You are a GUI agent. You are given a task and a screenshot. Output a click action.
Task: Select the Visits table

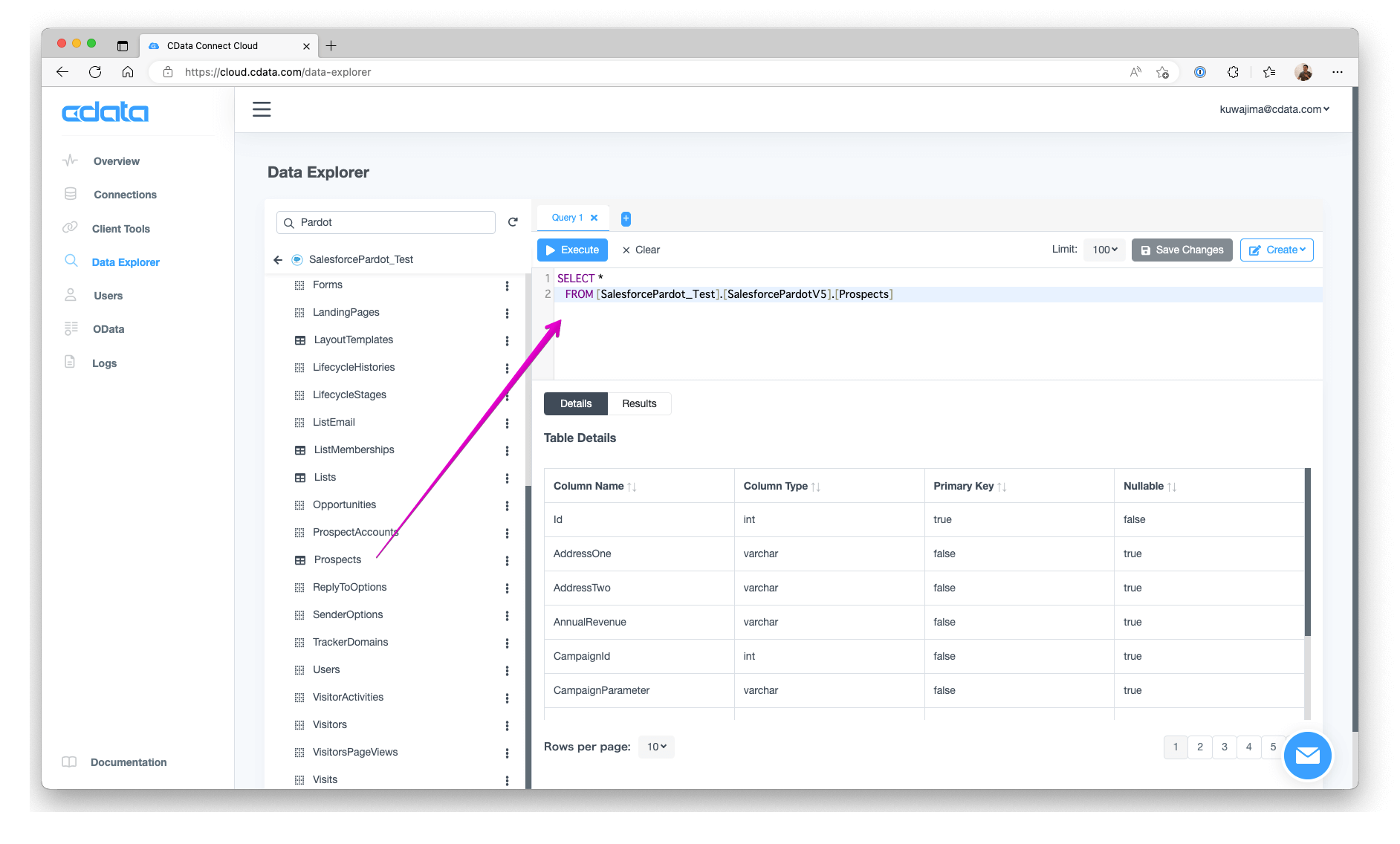[x=325, y=780]
